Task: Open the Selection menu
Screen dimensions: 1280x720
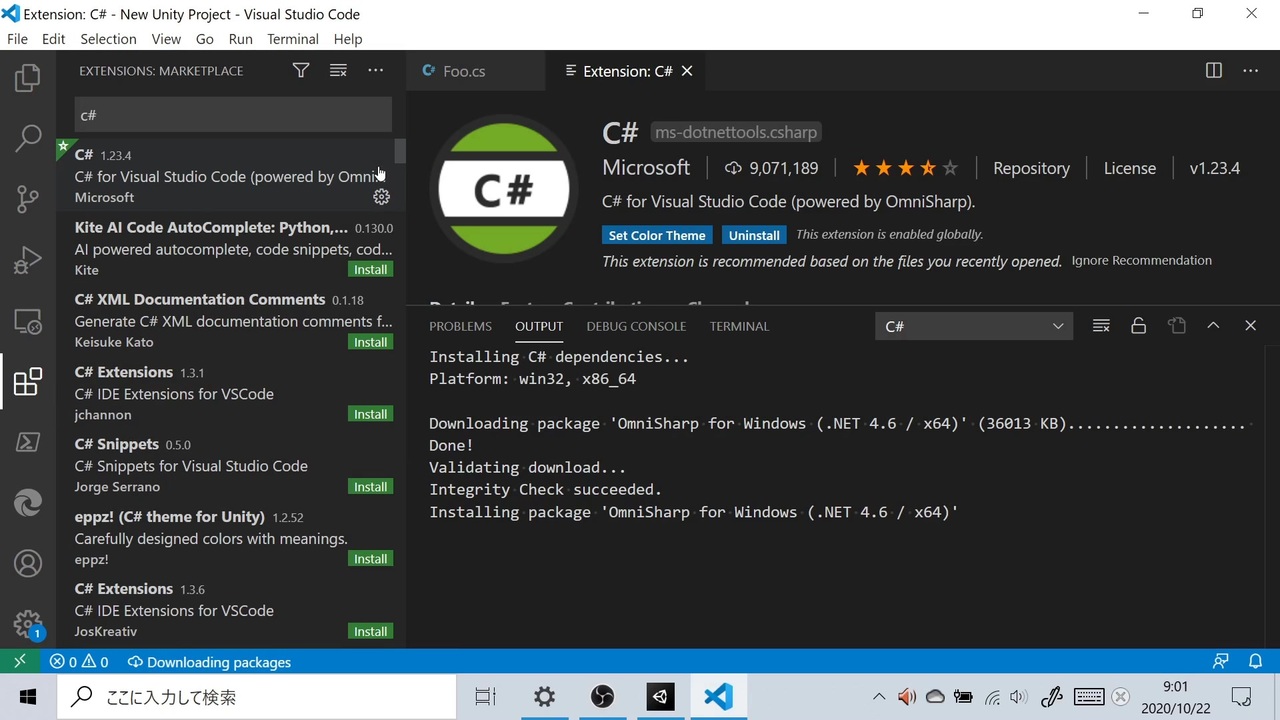Action: pos(108,39)
